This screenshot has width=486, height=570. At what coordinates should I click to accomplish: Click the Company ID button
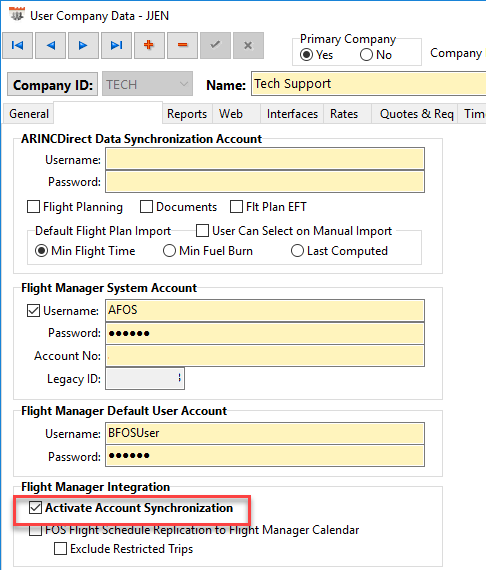(53, 85)
